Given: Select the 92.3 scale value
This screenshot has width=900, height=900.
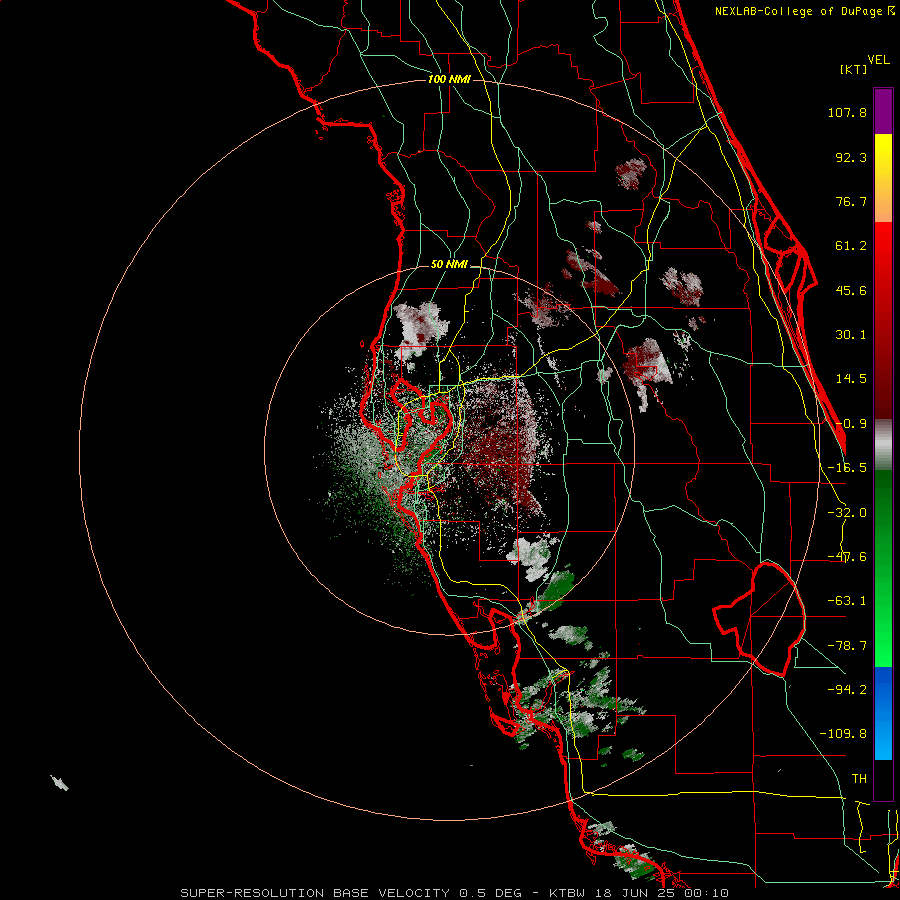Looking at the screenshot, I should tap(851, 157).
